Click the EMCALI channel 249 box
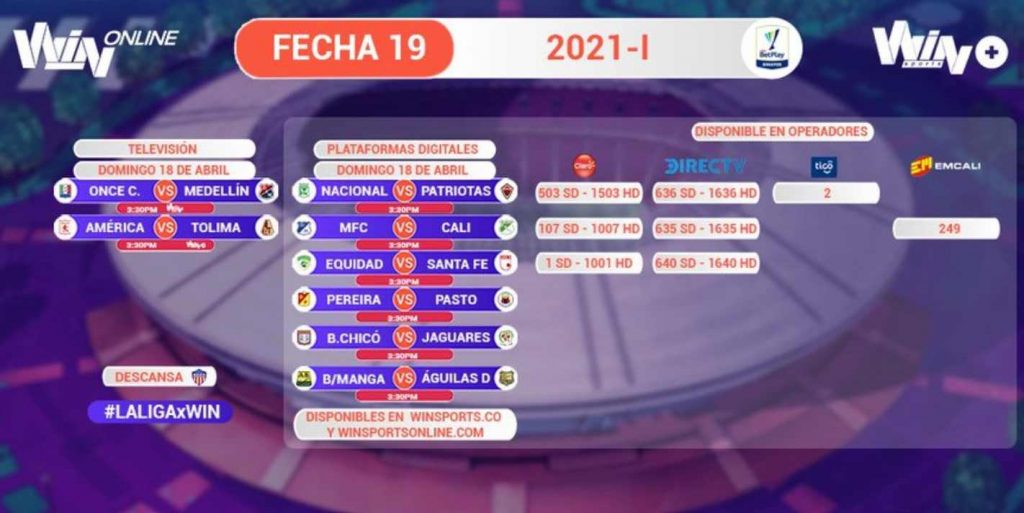The image size is (1024, 513). (x=946, y=228)
